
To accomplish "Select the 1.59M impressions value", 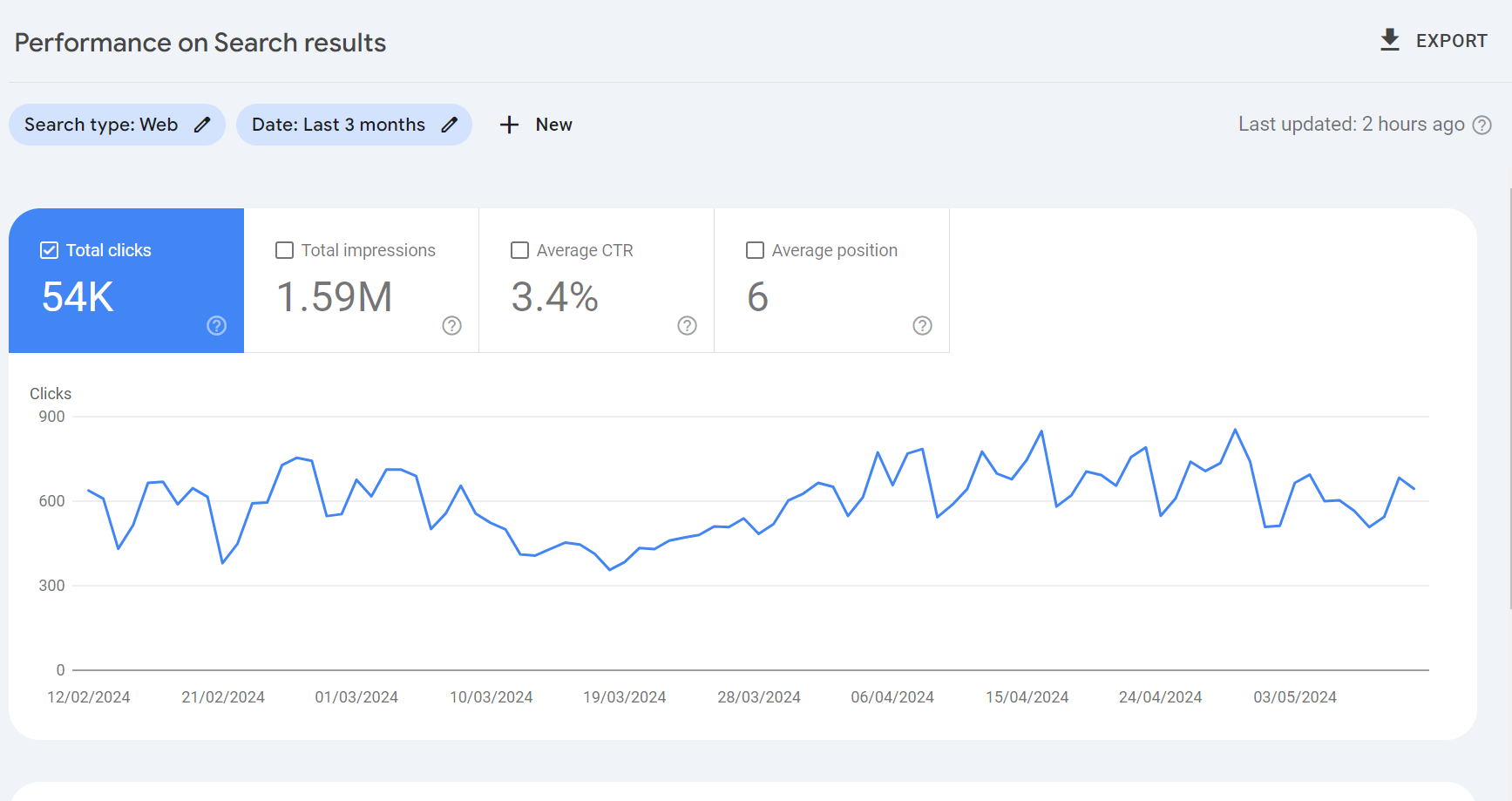I will 334,297.
